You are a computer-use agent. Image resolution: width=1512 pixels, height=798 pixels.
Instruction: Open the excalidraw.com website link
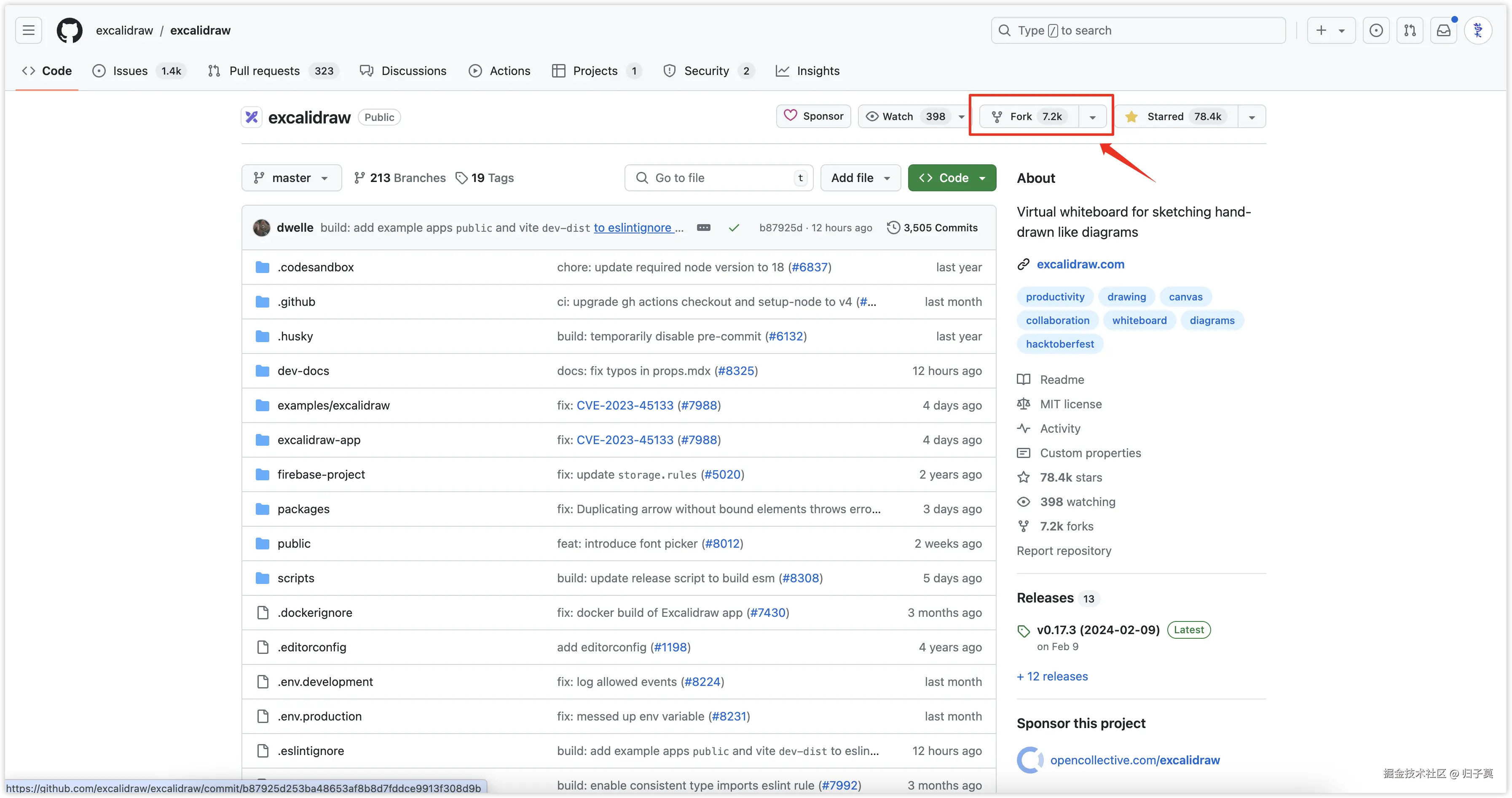(x=1080, y=264)
